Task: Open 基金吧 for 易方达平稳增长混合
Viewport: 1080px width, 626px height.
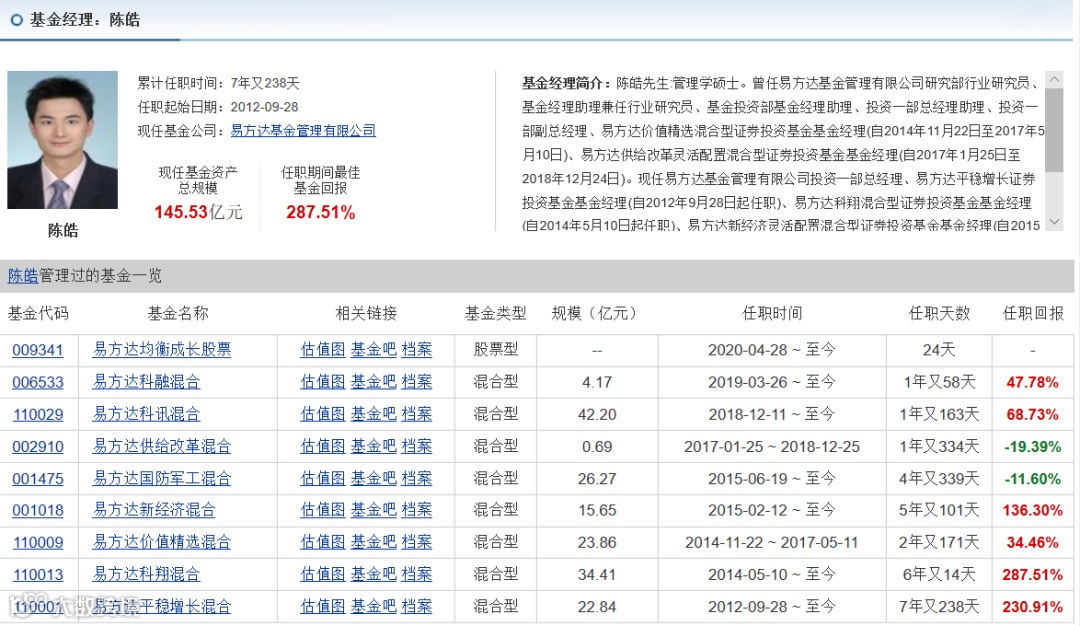Action: click(x=373, y=606)
